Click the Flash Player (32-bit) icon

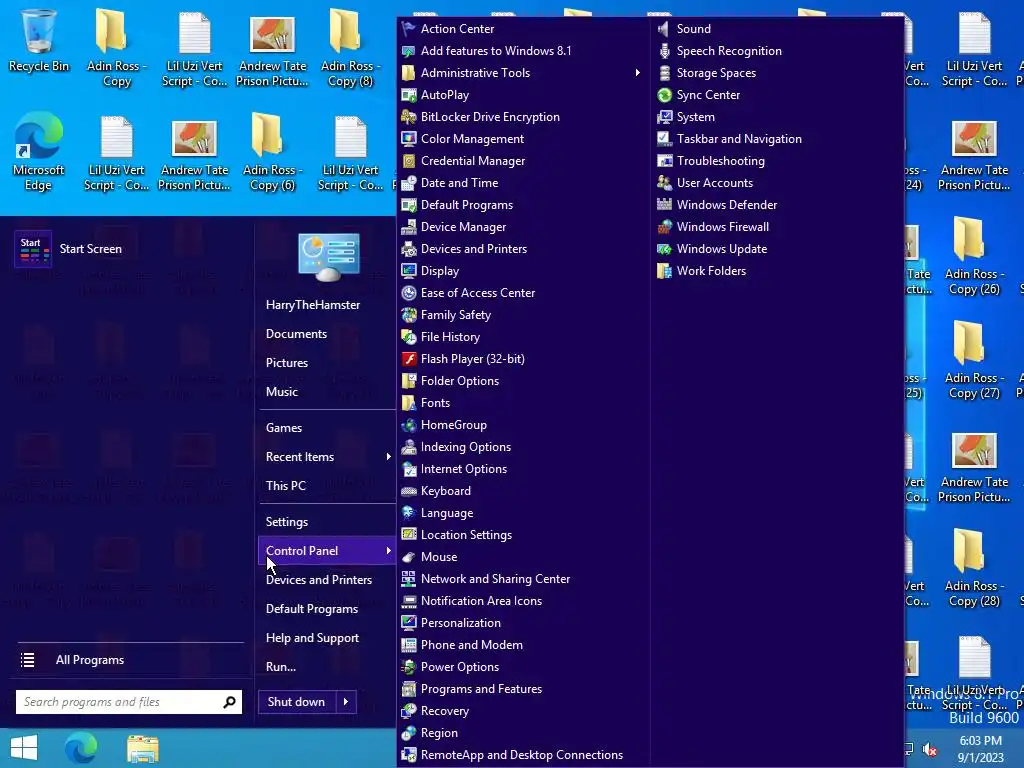pyautogui.click(x=408, y=359)
